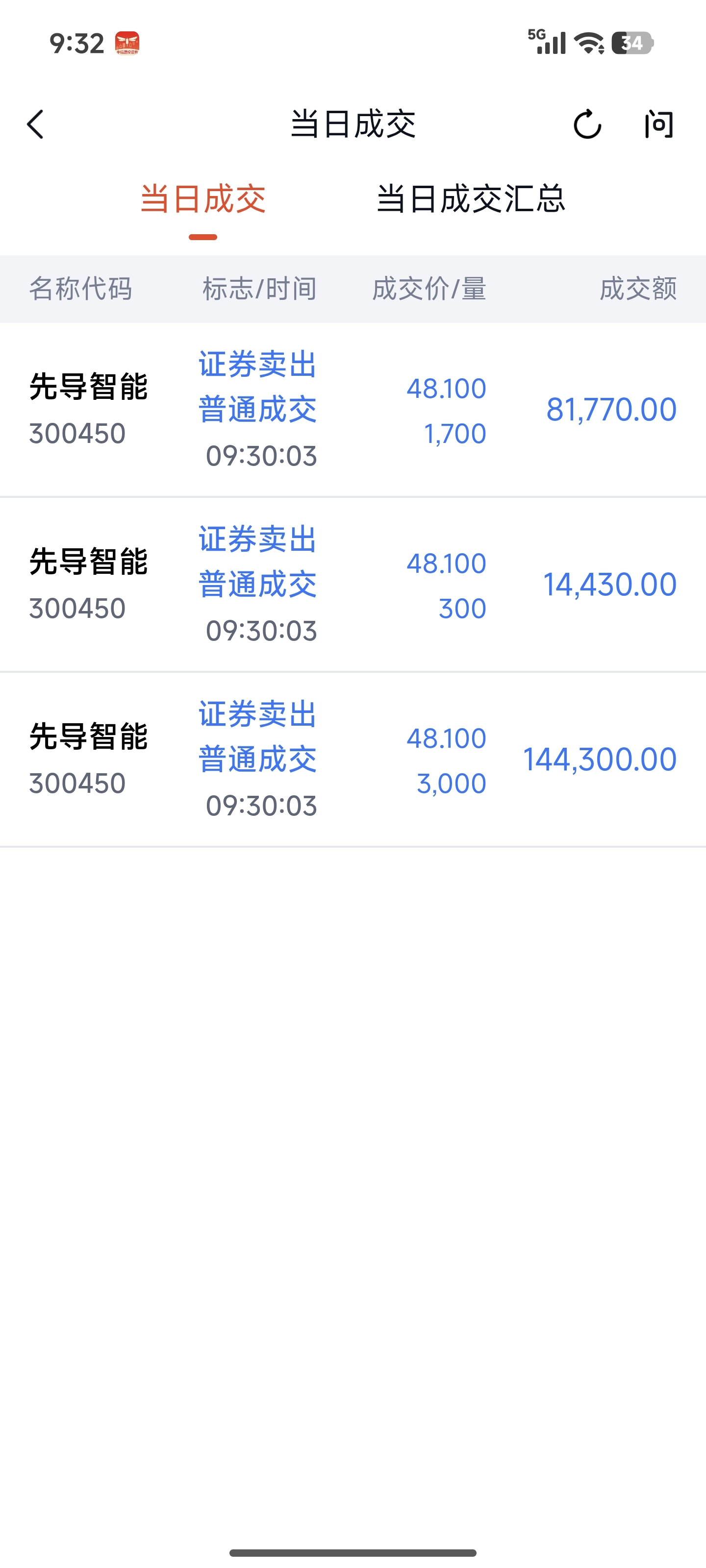Image resolution: width=706 pixels, height=1568 pixels.
Task: Tap the home indicator bar
Action: click(353, 1553)
